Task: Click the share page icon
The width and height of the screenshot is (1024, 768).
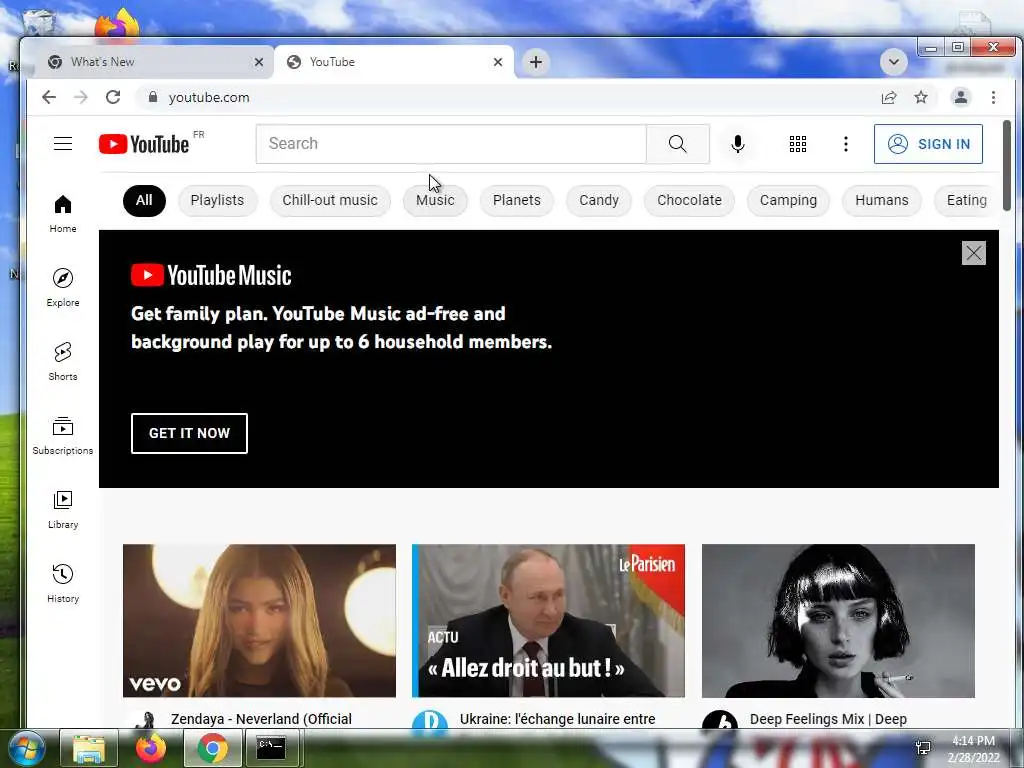Action: tap(889, 97)
